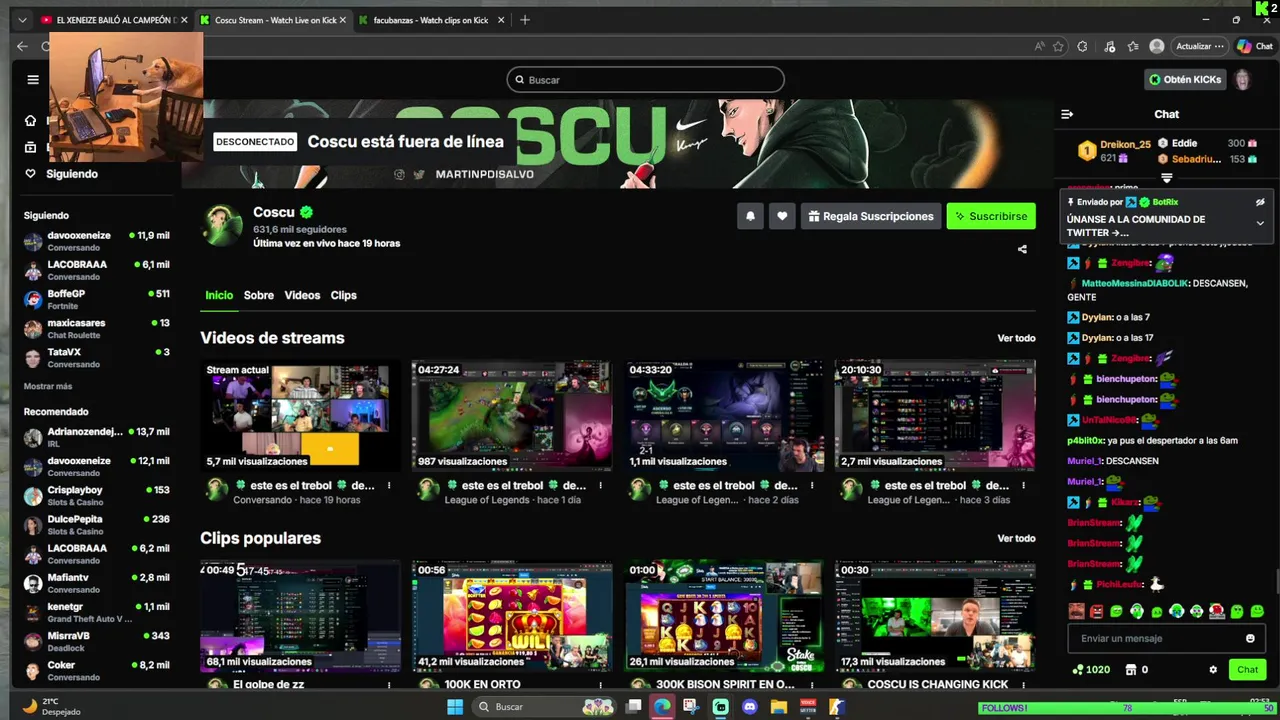
Task: Open options menu for the hace 3 días video
Action: (x=1023, y=486)
